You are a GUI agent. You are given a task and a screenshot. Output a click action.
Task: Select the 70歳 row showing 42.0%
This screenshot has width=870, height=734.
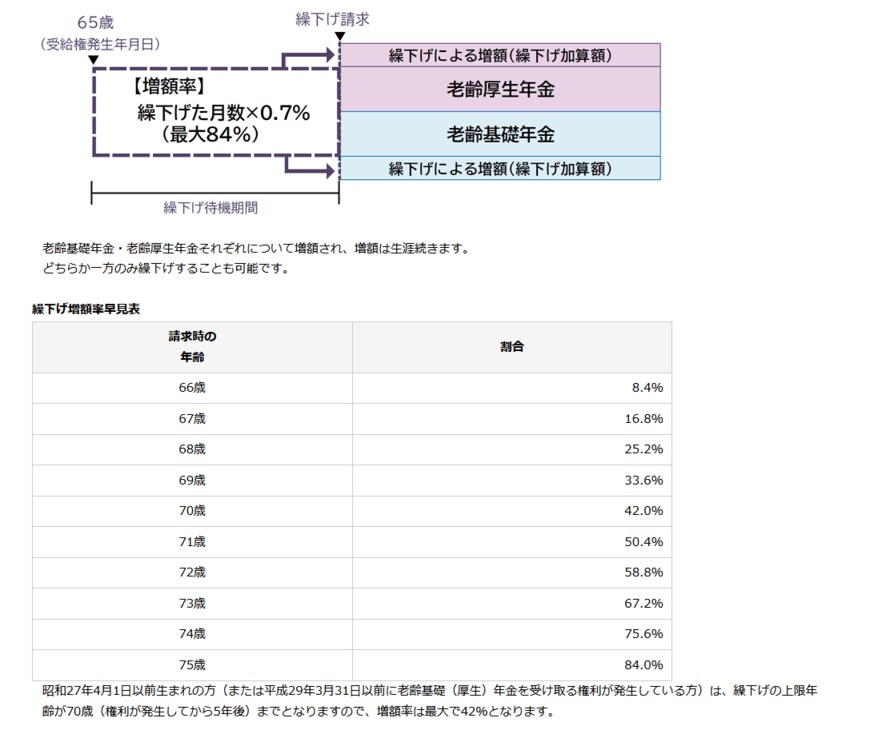[x=190, y=511]
